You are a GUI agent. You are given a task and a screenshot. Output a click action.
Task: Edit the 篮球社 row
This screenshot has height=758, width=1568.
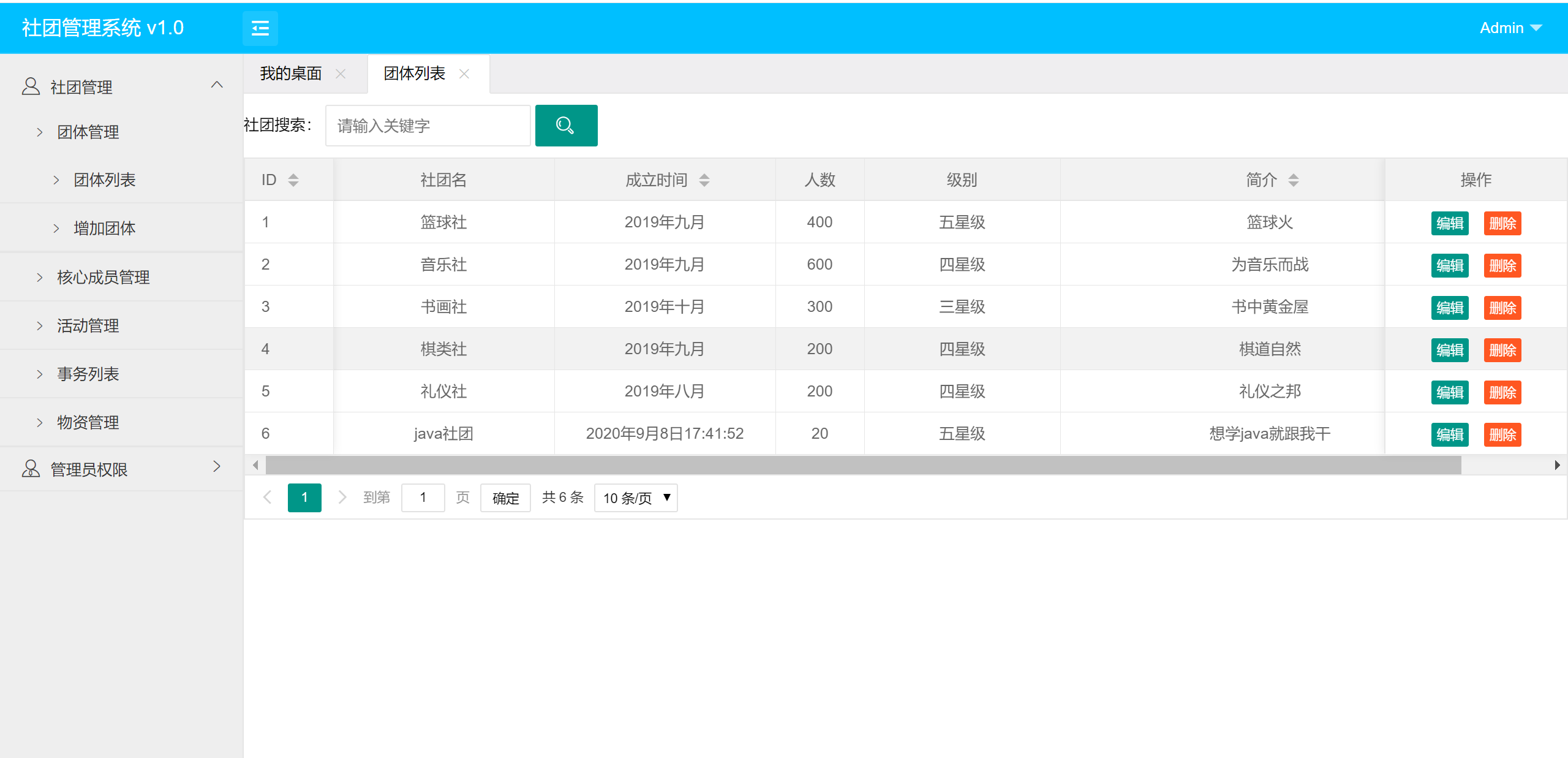pyautogui.click(x=1449, y=223)
